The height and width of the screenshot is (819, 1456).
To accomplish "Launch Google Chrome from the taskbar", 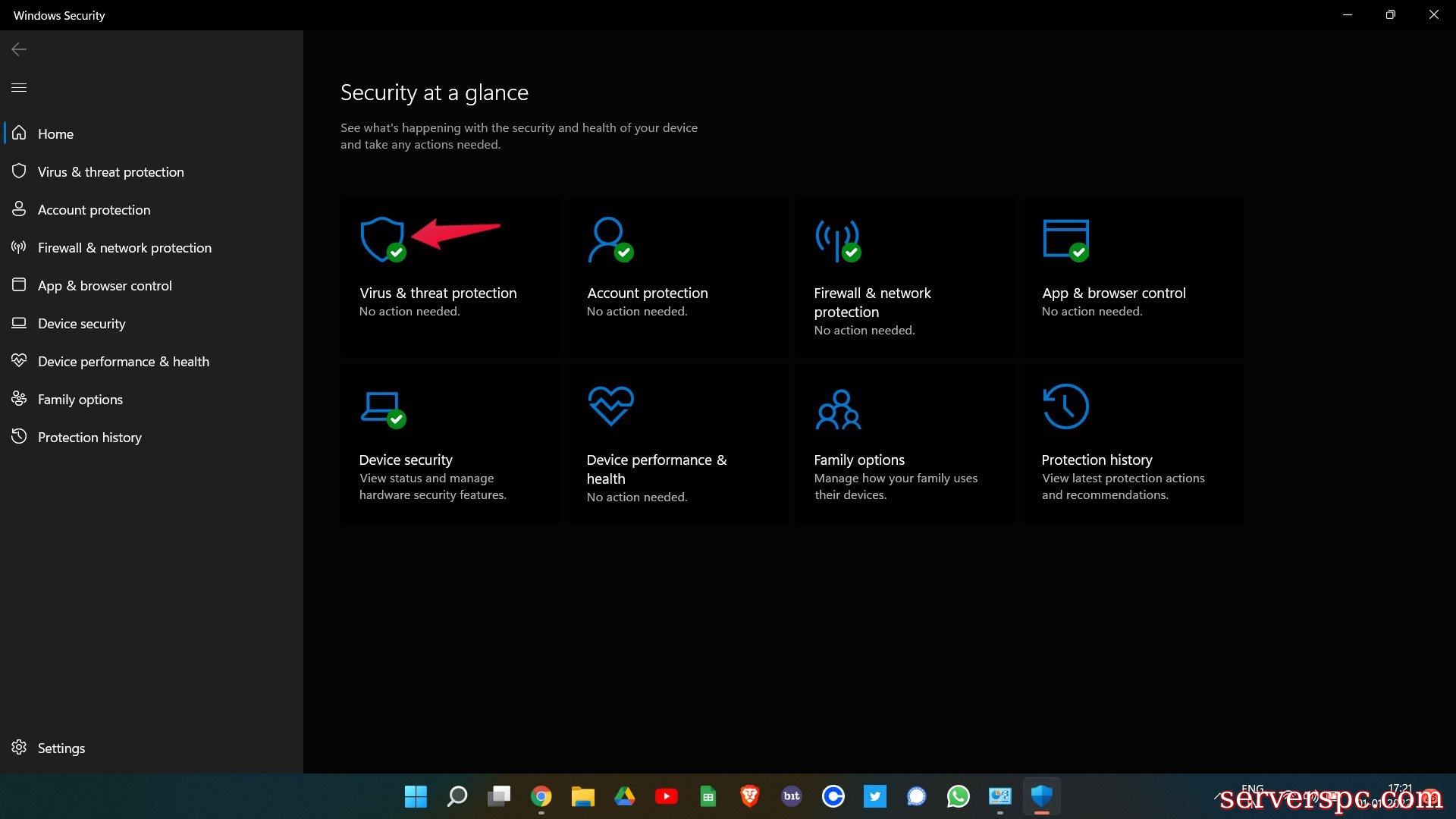I will click(541, 796).
